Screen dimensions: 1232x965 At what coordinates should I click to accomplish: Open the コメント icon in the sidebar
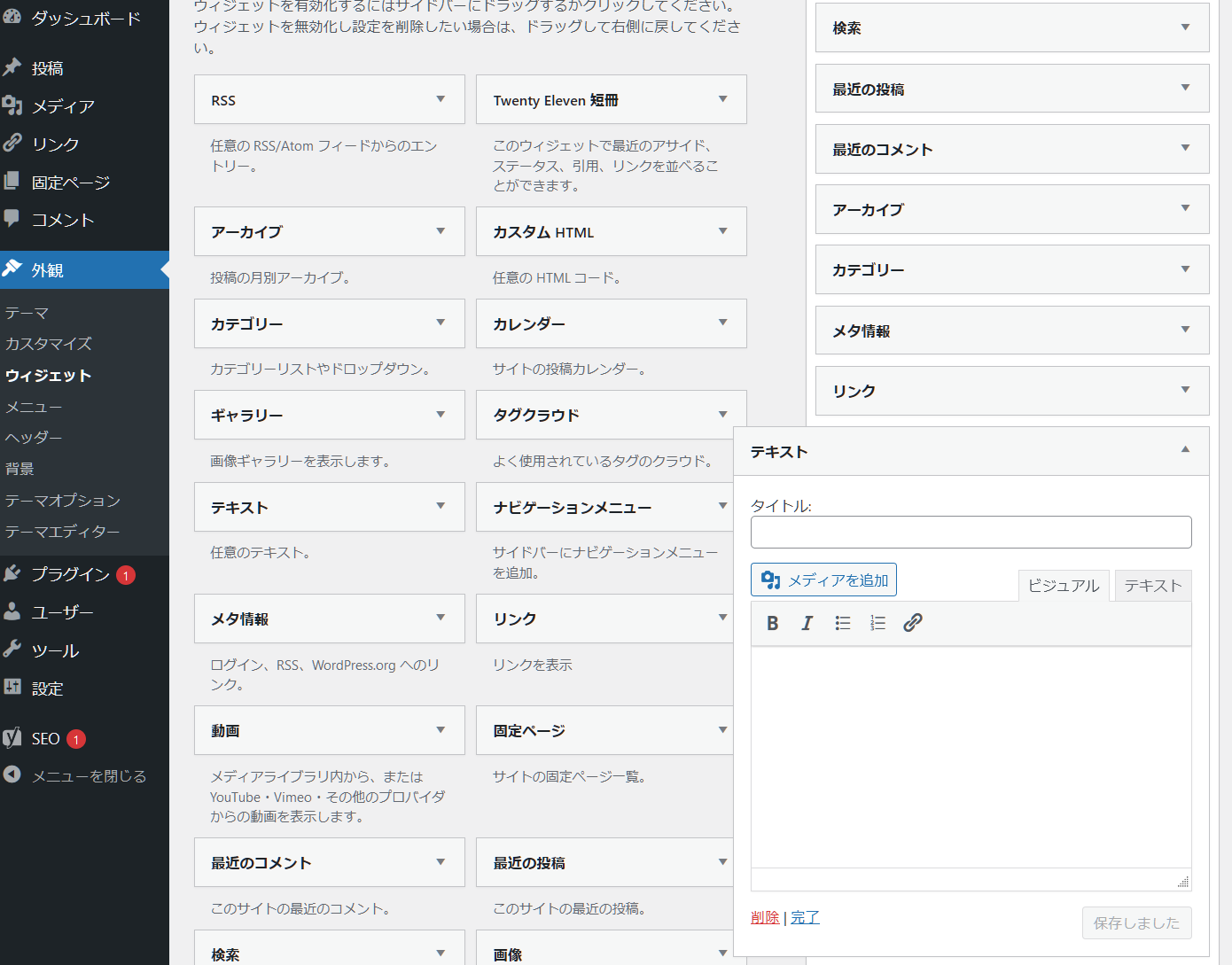(12, 219)
